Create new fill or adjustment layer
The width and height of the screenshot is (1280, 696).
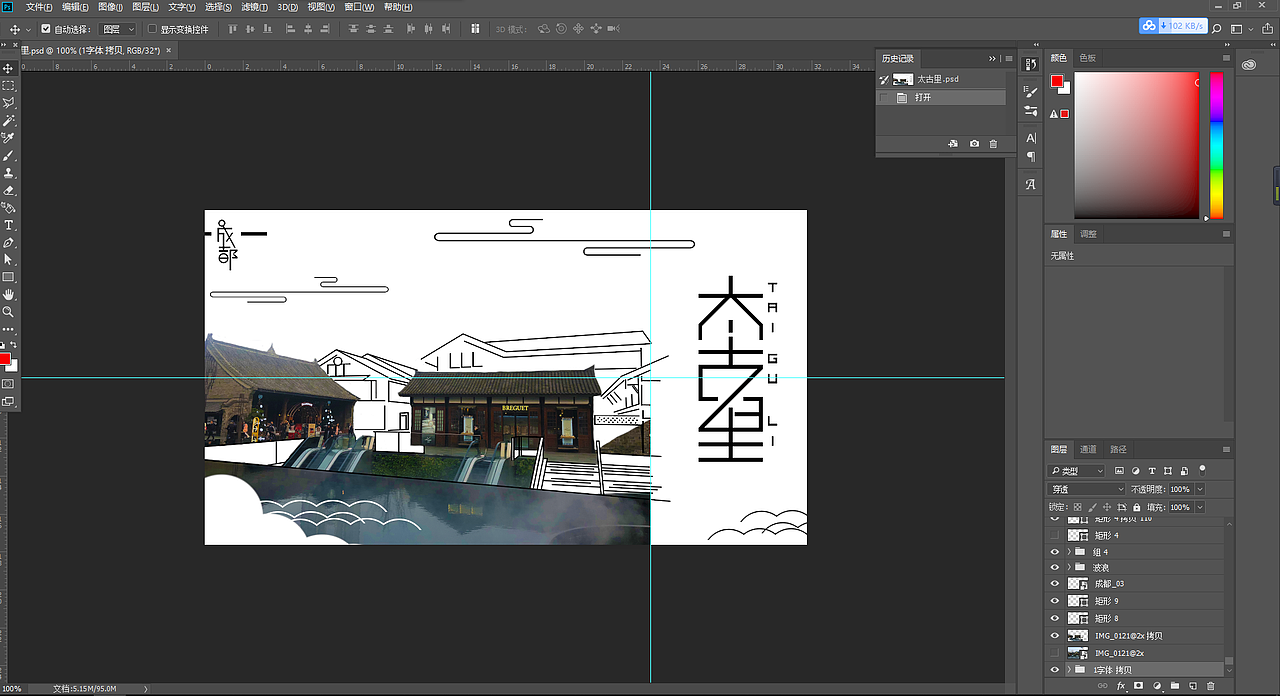1157,686
